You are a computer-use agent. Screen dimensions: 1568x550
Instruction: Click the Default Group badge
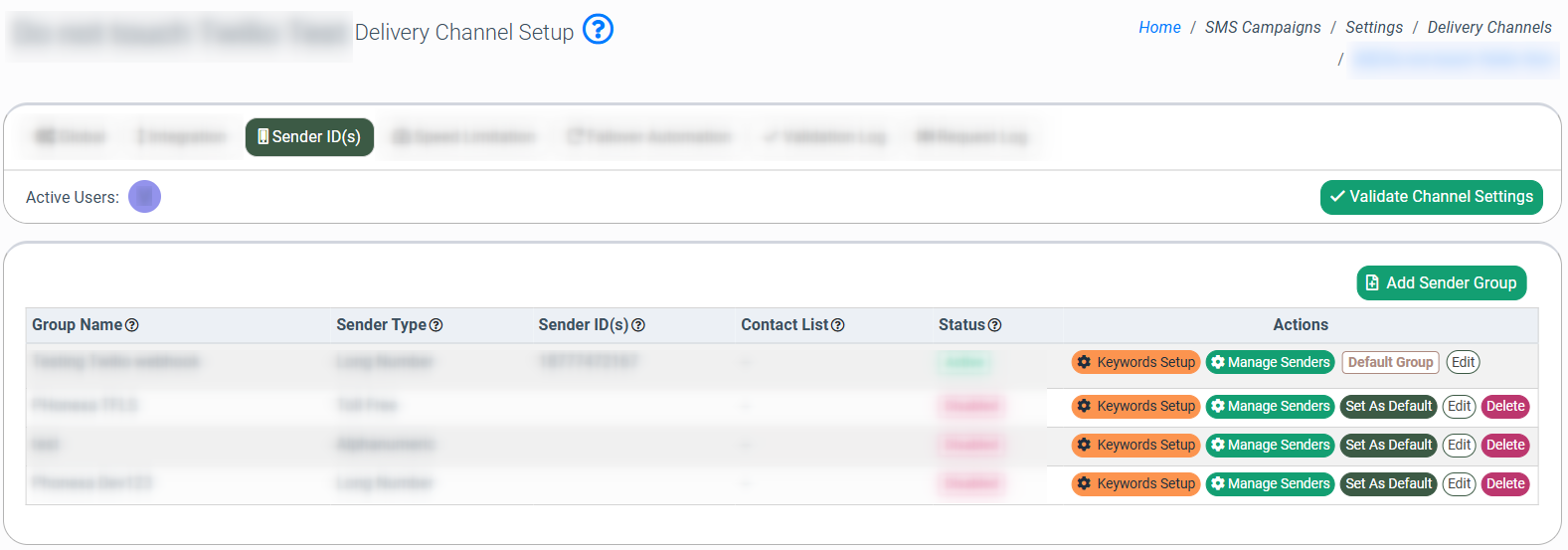(1390, 363)
